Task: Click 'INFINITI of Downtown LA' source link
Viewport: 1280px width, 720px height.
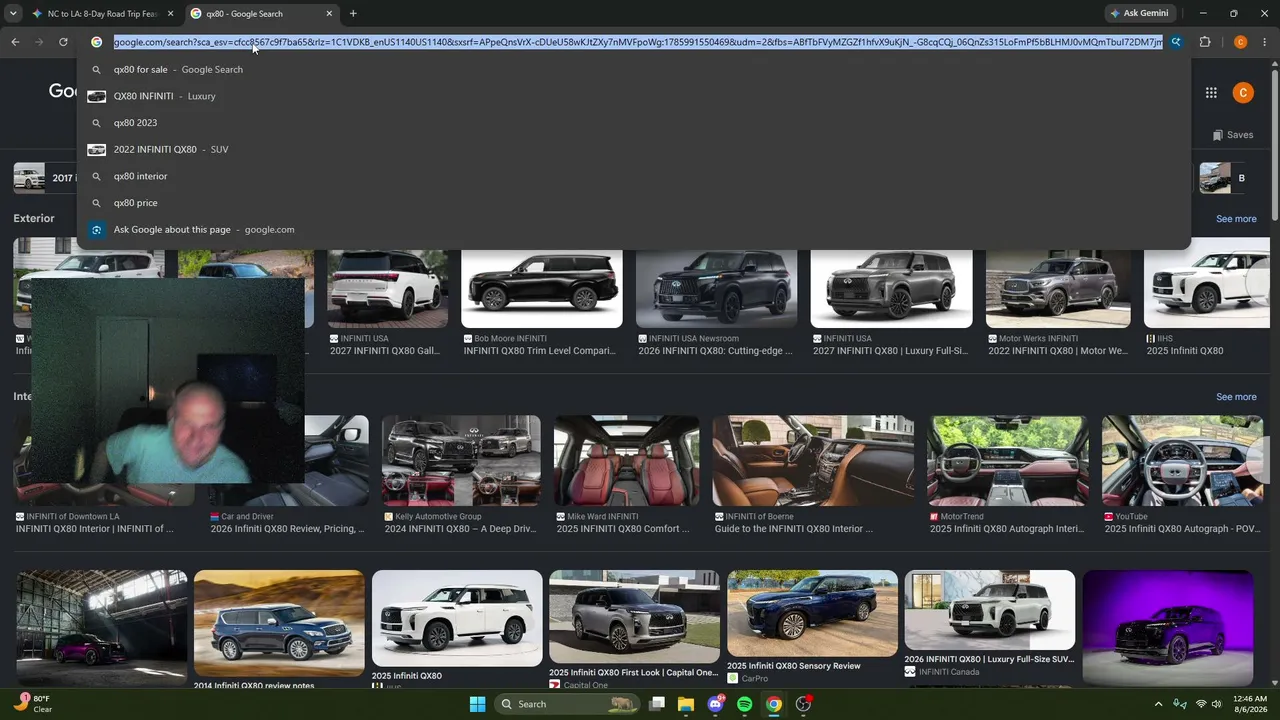Action: click(x=72, y=517)
